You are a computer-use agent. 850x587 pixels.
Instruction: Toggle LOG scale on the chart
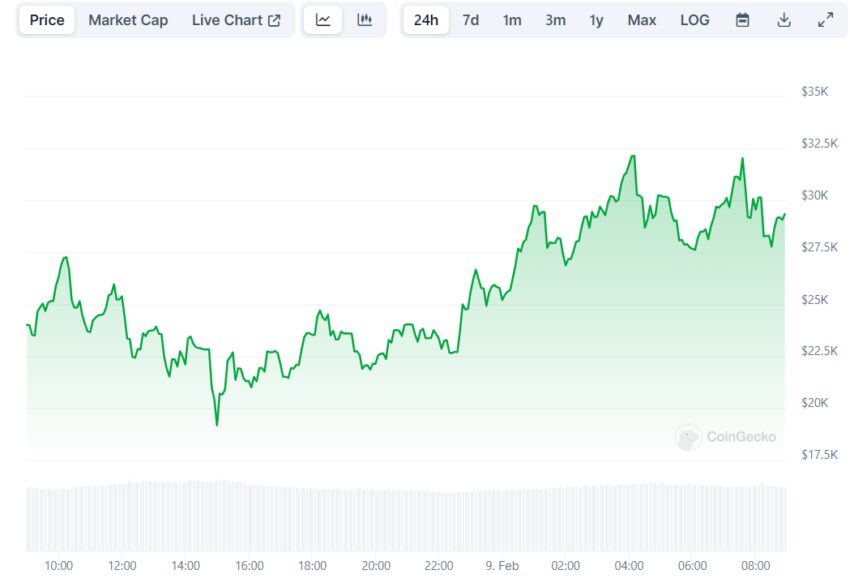(x=695, y=20)
